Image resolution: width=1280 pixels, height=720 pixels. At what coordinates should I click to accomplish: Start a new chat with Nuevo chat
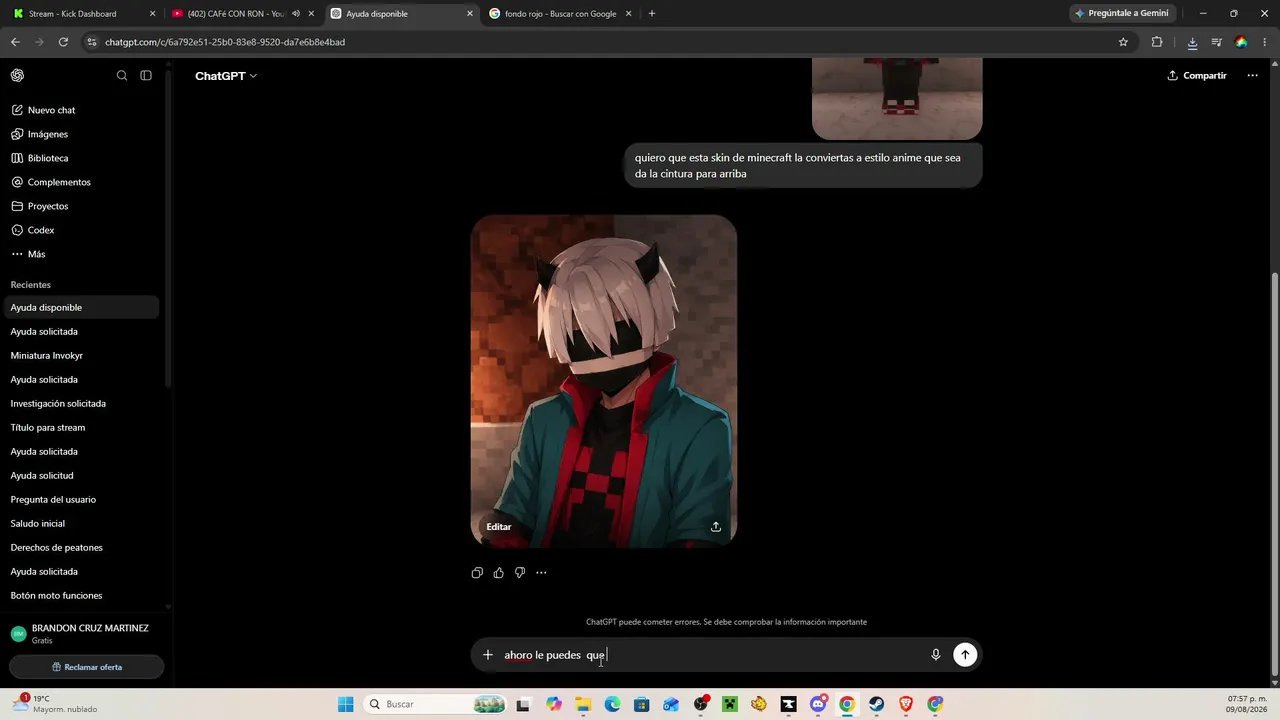pos(82,110)
